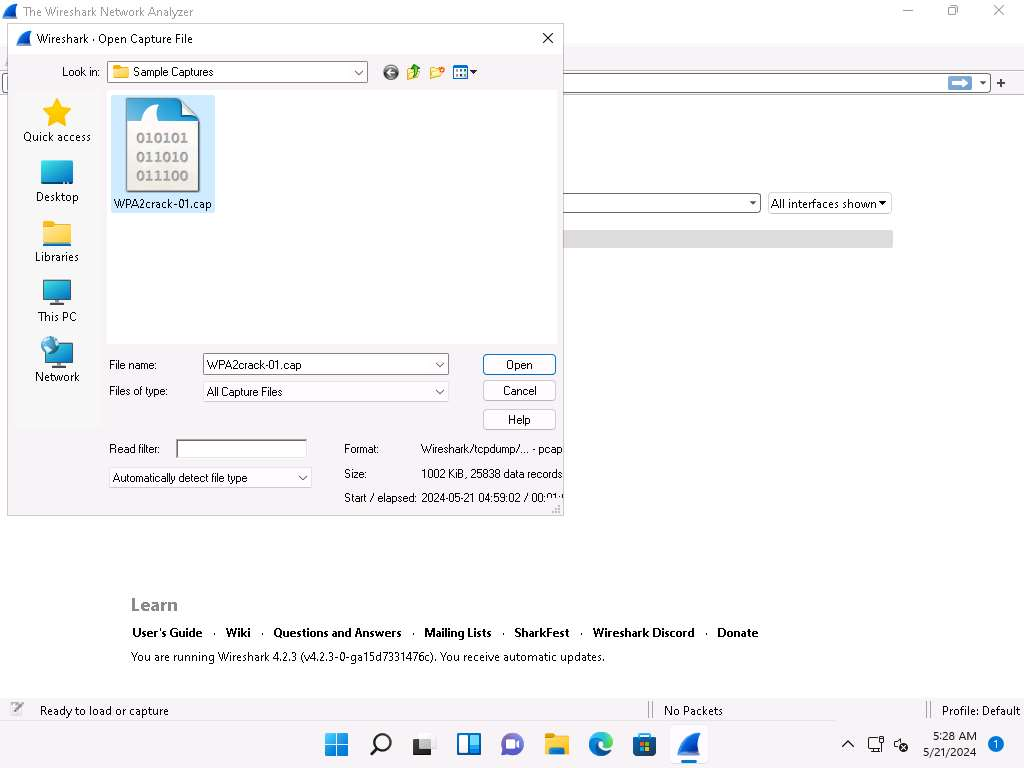Open the file type detection dropdown
Screen dimensions: 1024x768
(x=302, y=478)
